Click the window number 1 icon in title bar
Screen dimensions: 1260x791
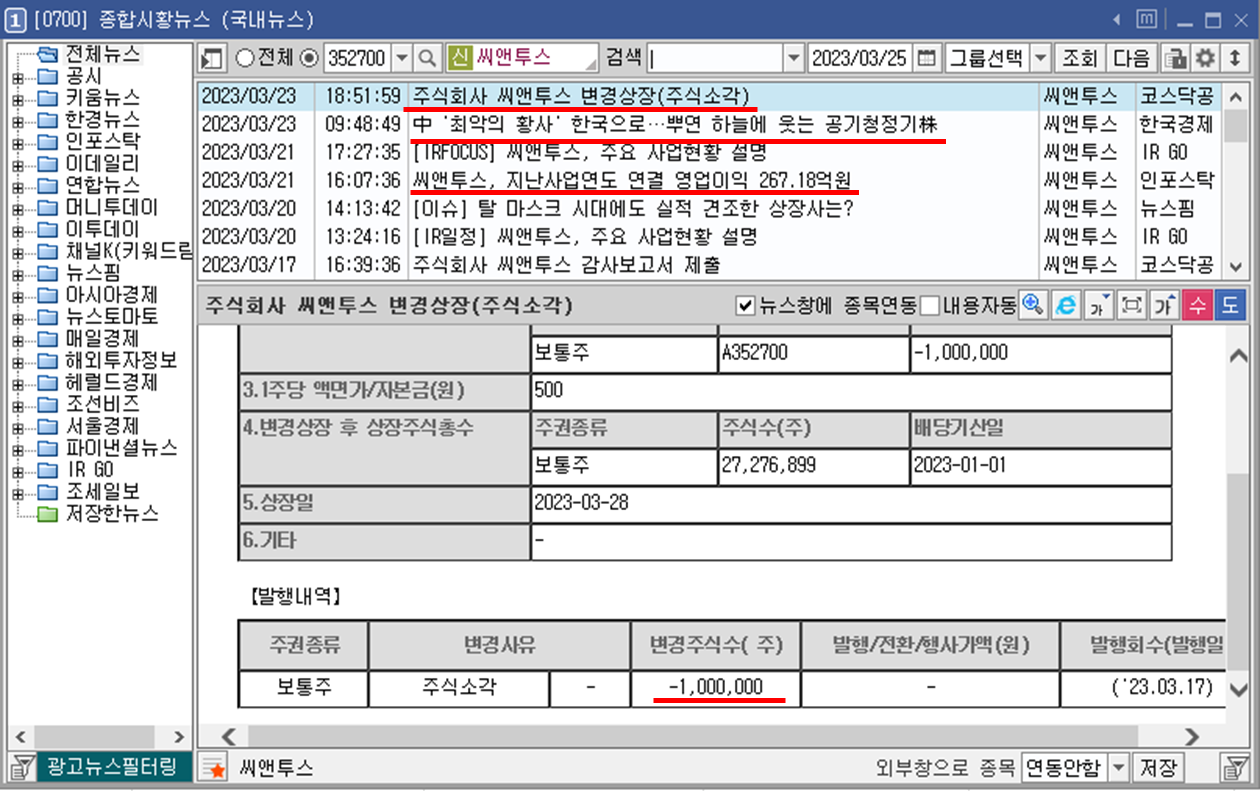(16, 20)
